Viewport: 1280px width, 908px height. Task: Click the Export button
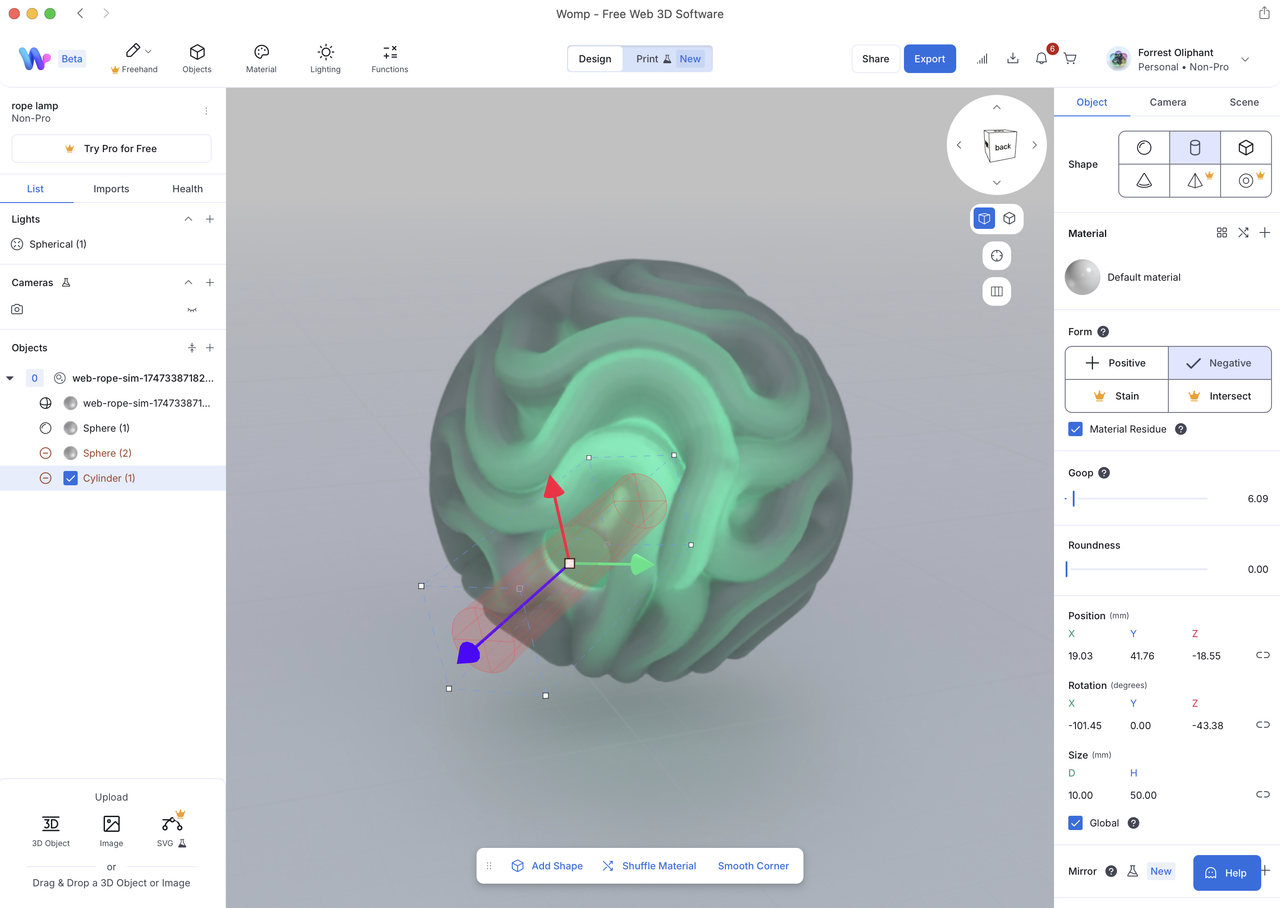pos(929,58)
